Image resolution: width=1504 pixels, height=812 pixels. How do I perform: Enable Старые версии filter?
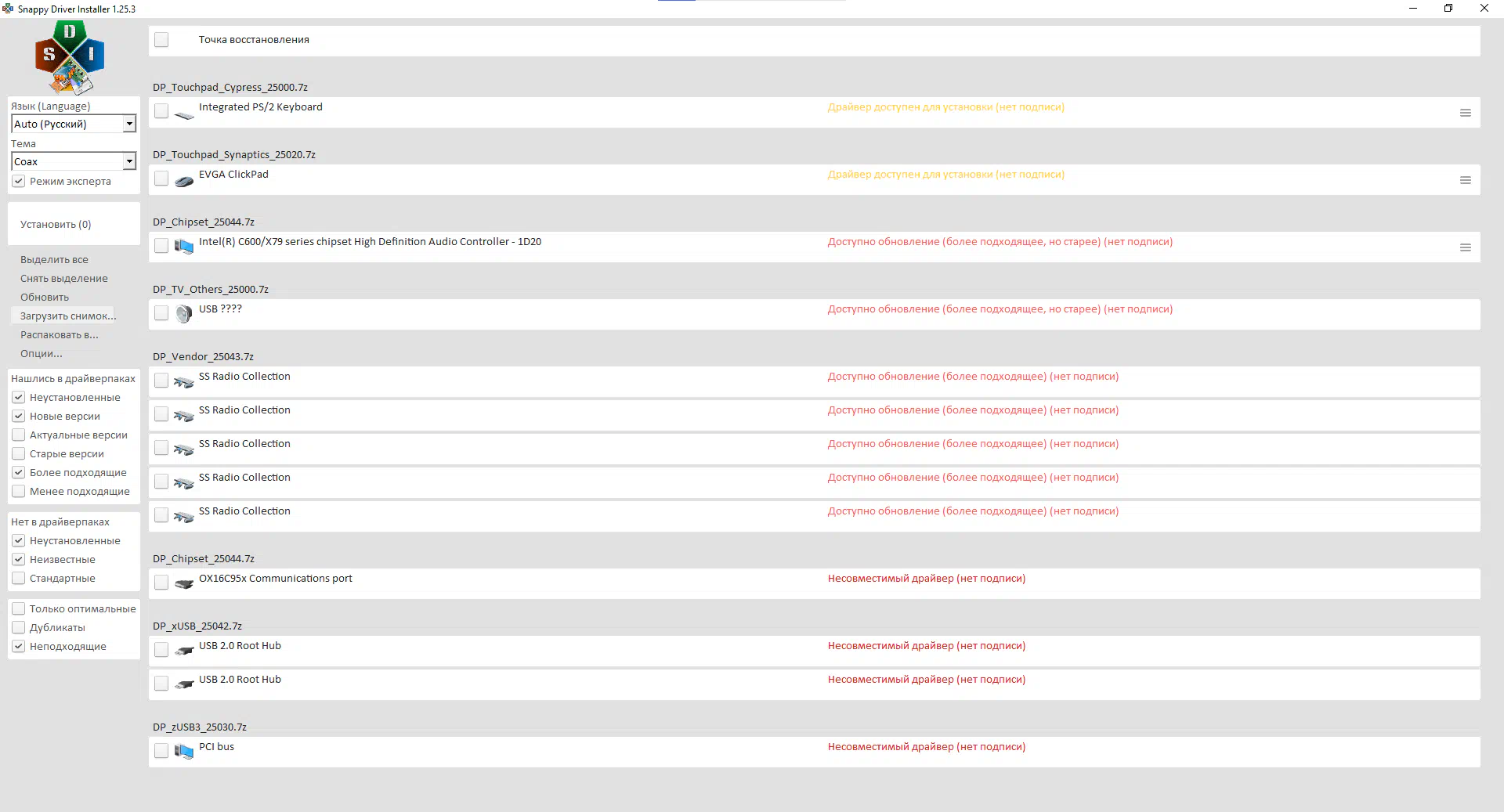point(19,453)
